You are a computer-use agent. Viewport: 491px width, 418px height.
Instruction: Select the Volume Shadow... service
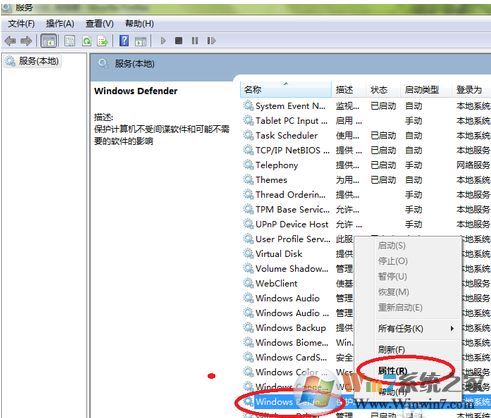292,268
